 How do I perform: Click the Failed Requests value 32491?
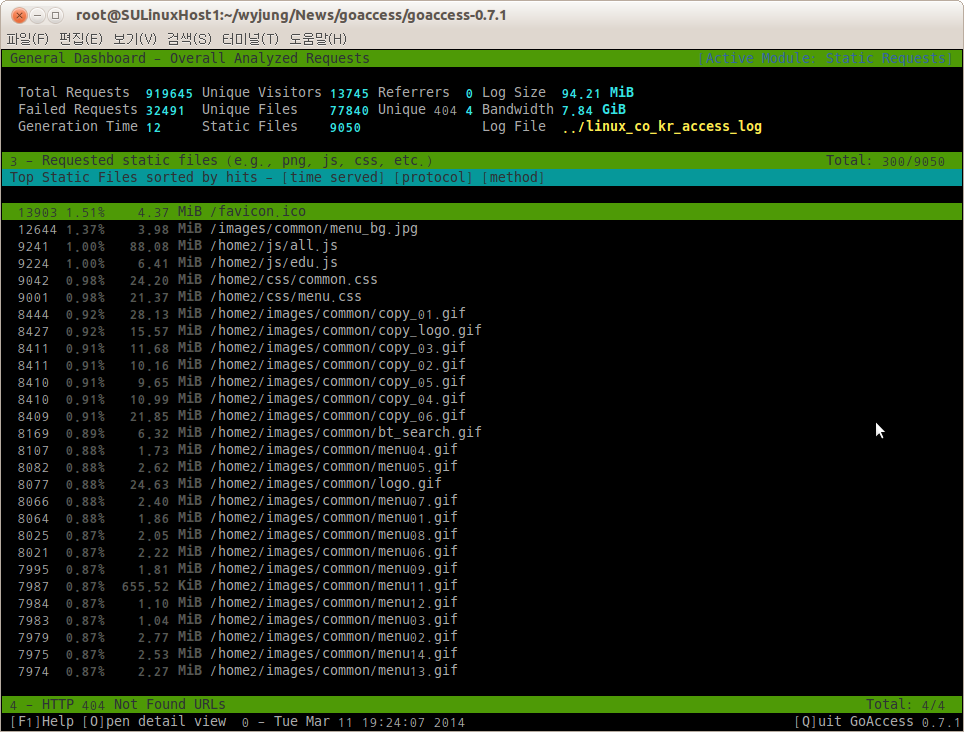pos(165,111)
